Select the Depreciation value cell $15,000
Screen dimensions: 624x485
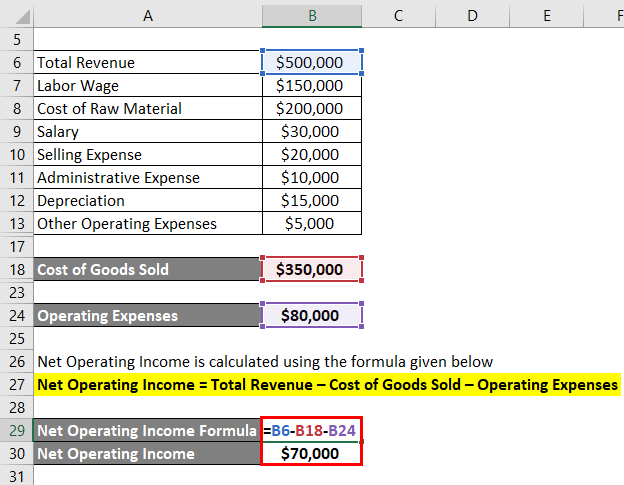311,200
